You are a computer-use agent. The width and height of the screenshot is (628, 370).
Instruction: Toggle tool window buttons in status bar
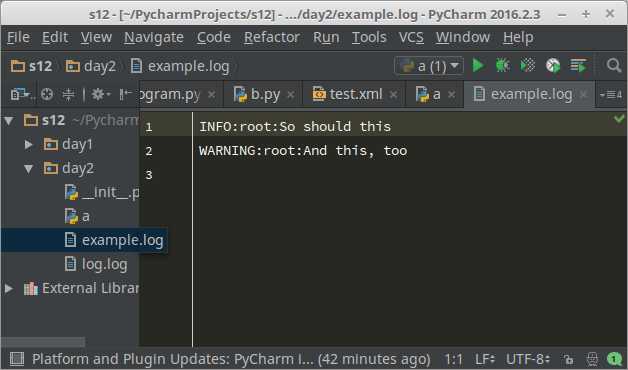pos(16,359)
